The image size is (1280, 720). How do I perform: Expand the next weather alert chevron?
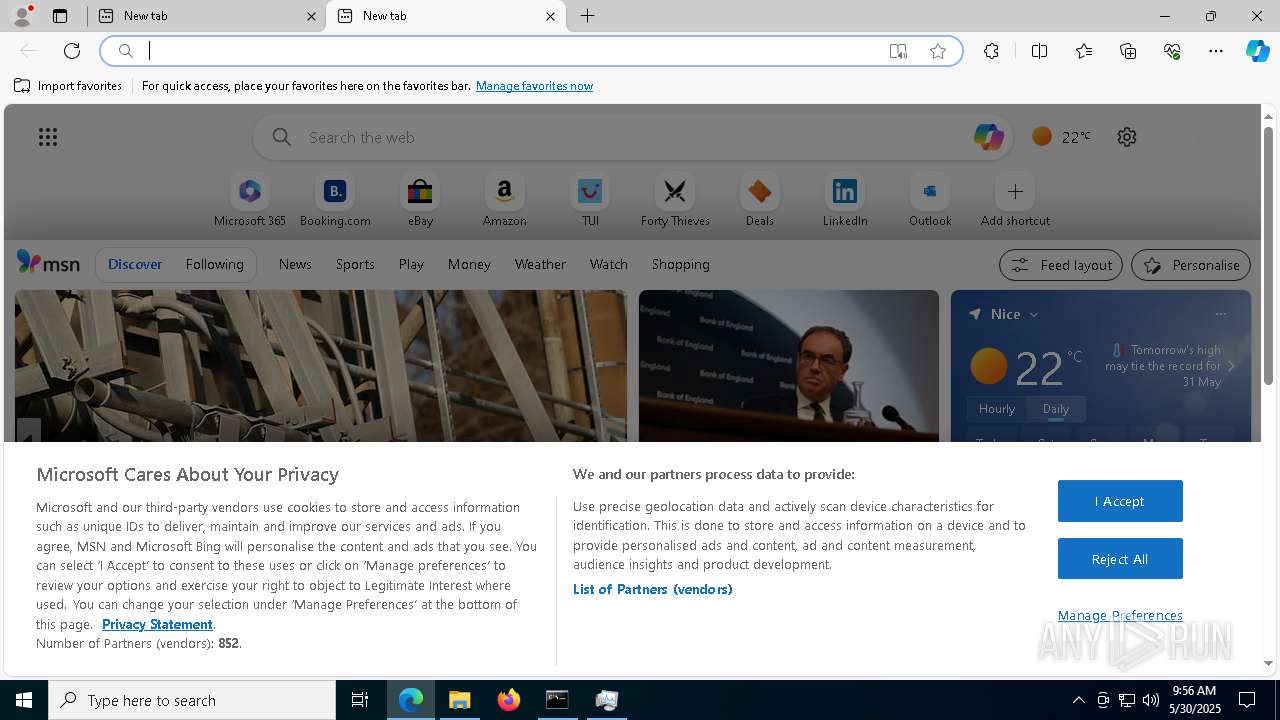[1231, 366]
